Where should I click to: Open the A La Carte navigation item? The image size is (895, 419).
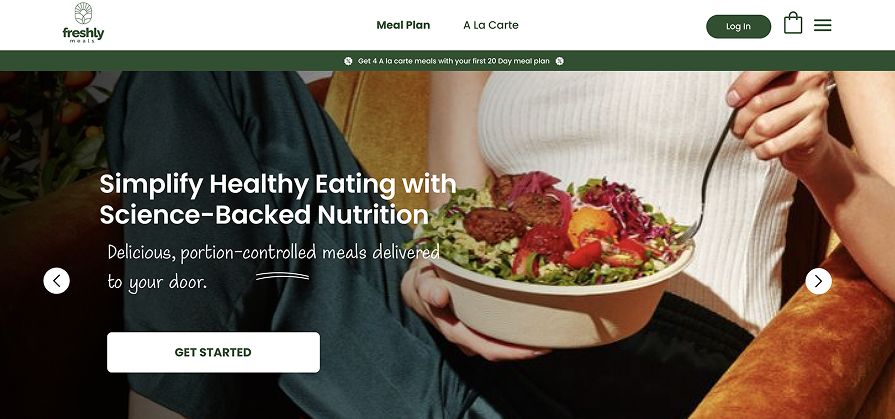pos(491,25)
